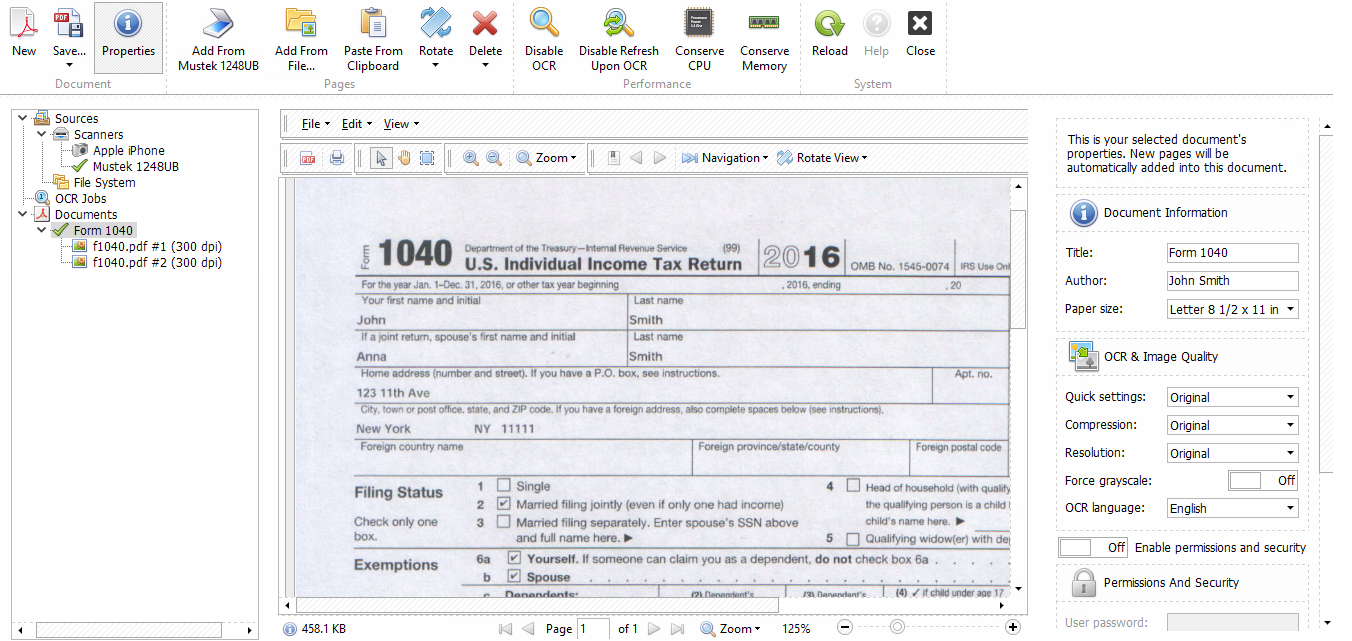Open the Rotate View menu
This screenshot has width=1352, height=641.
[x=822, y=158]
